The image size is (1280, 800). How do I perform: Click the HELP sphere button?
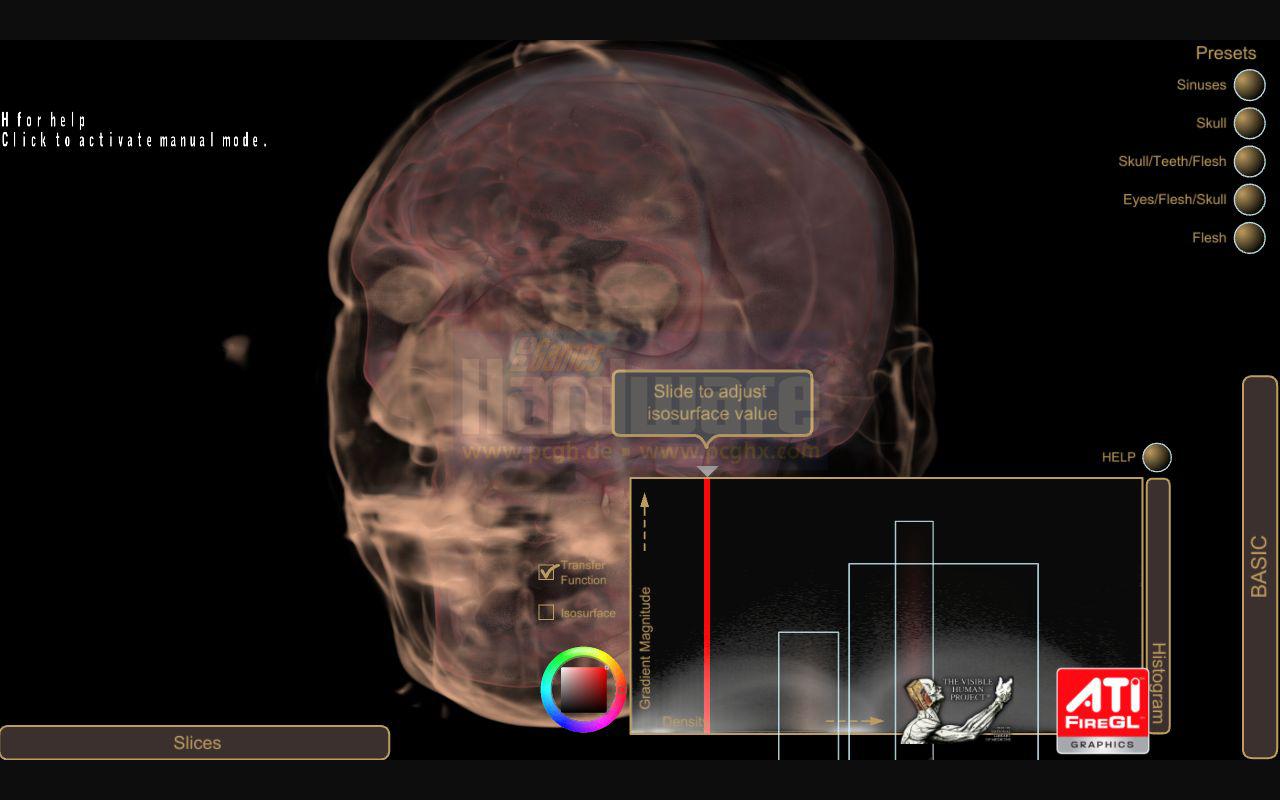coord(1156,457)
